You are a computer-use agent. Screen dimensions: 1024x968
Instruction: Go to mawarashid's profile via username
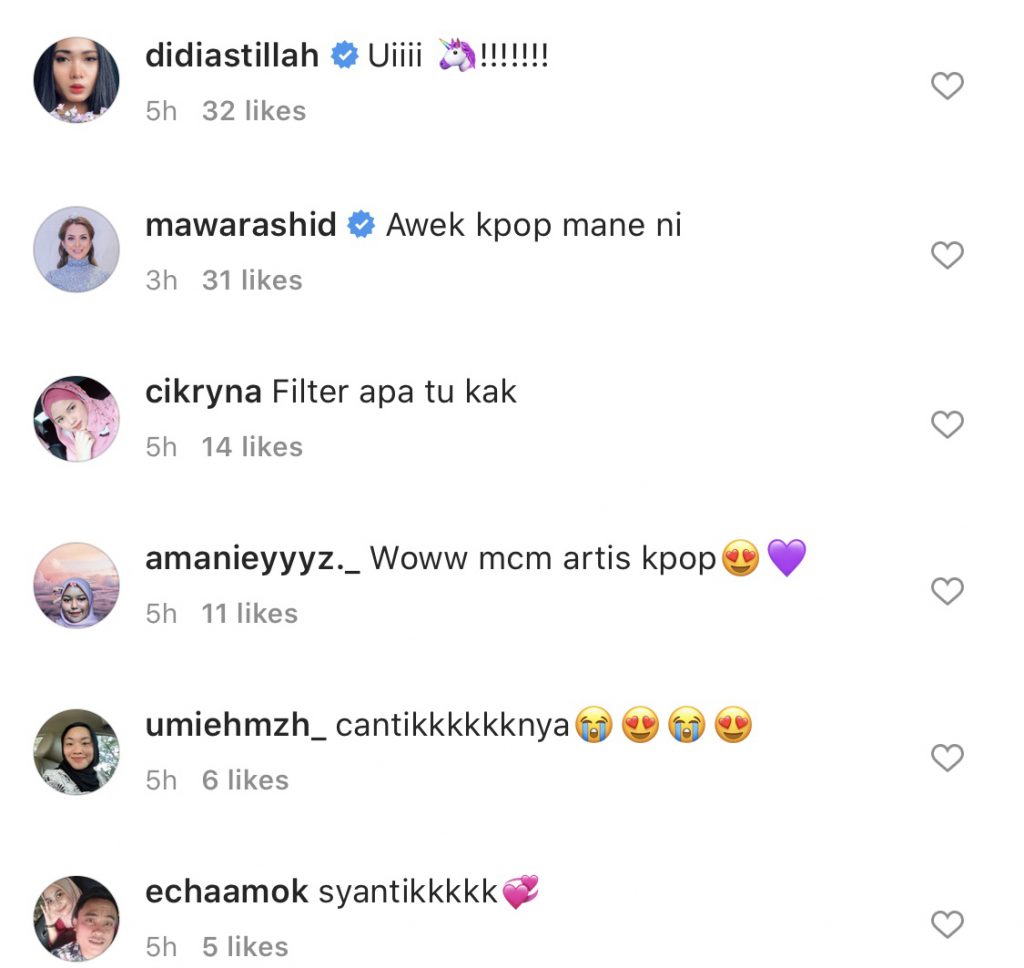[240, 225]
